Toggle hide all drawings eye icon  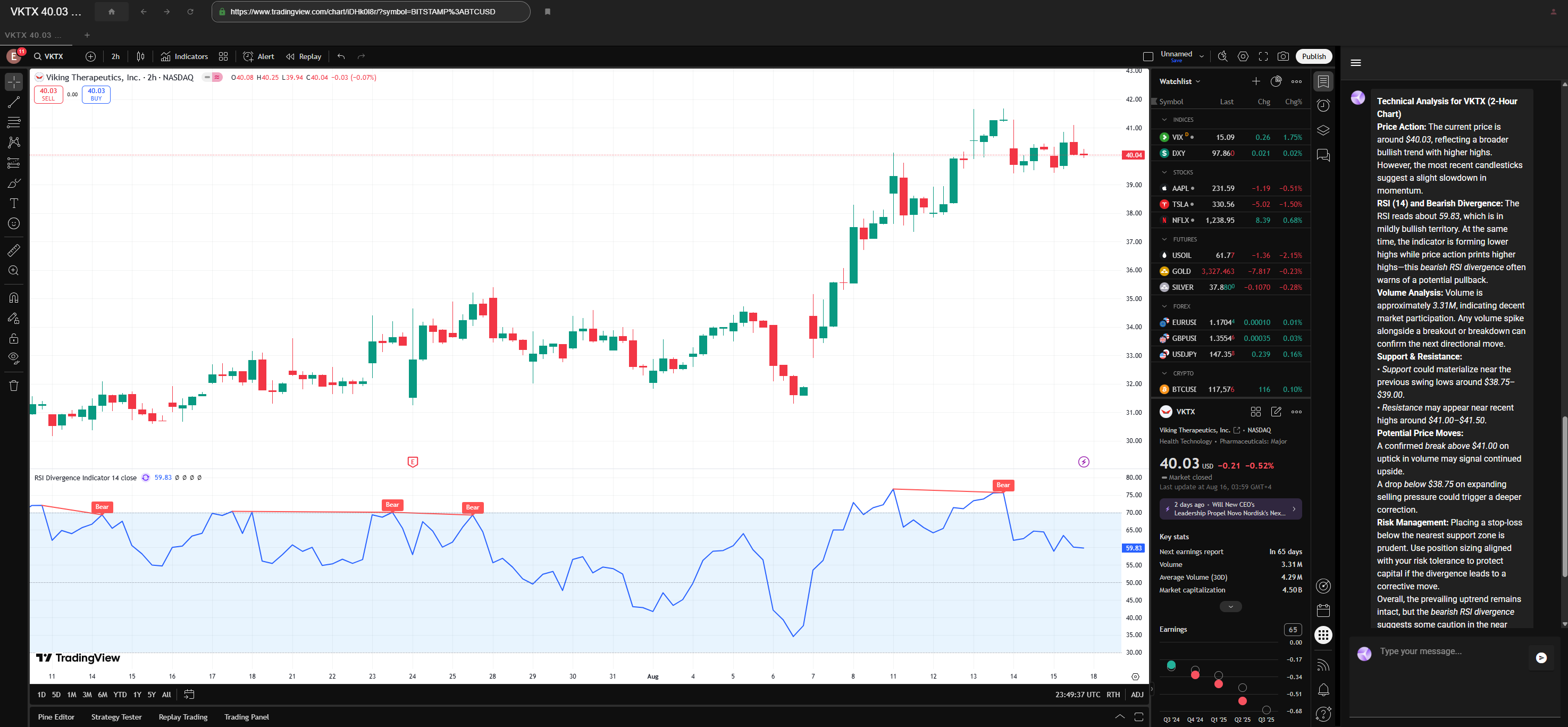coord(13,358)
